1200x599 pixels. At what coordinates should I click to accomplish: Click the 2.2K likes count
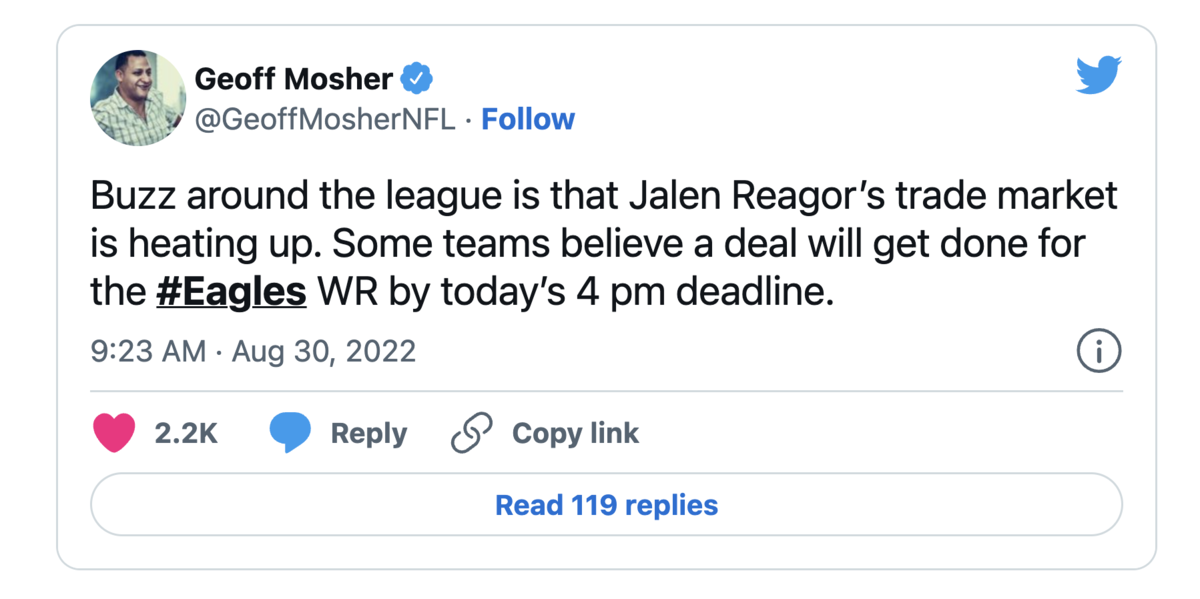pyautogui.click(x=186, y=433)
